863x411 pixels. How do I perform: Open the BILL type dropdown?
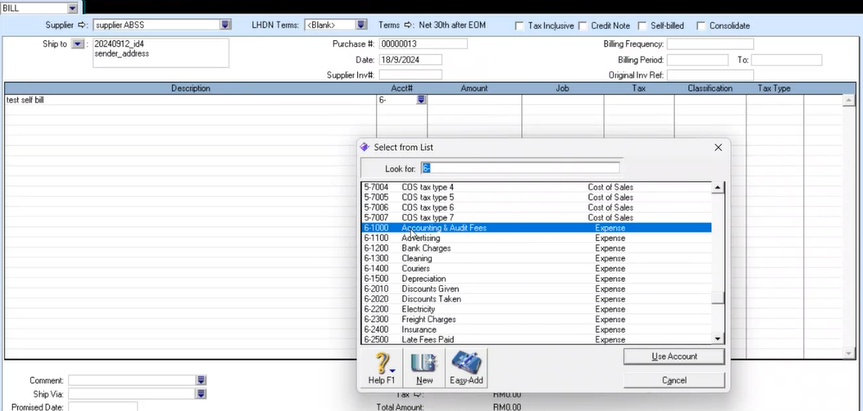[x=72, y=7]
